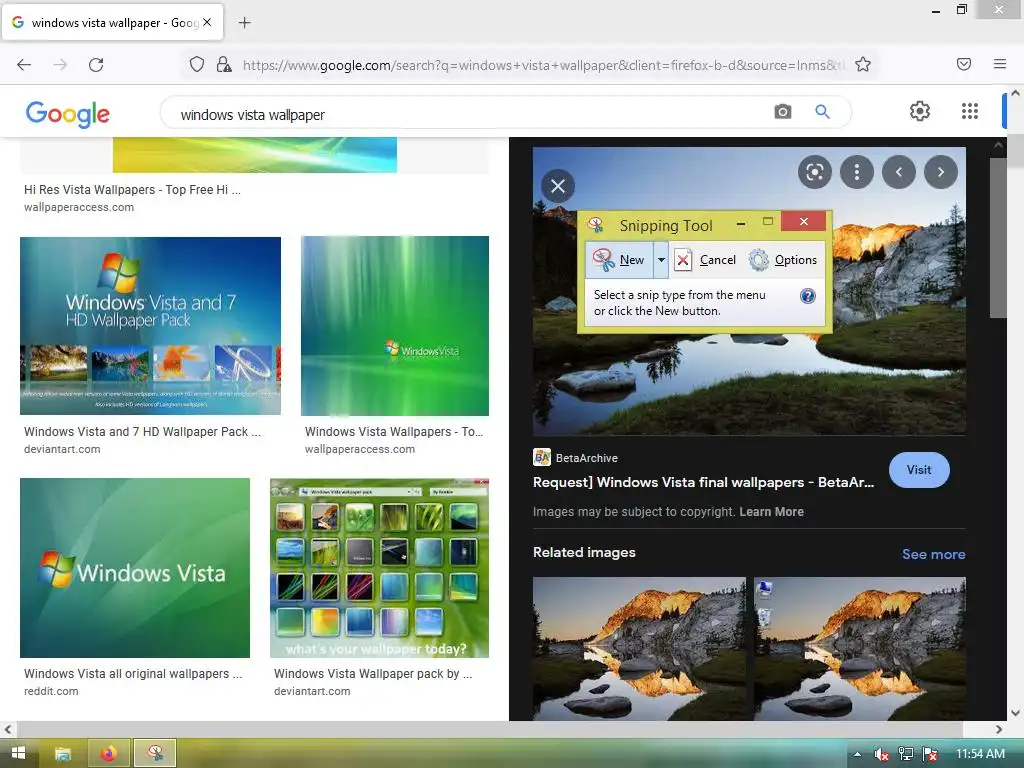Viewport: 1024px width, 768px height.
Task: Open the Firefox hamburger menu
Action: 999,64
